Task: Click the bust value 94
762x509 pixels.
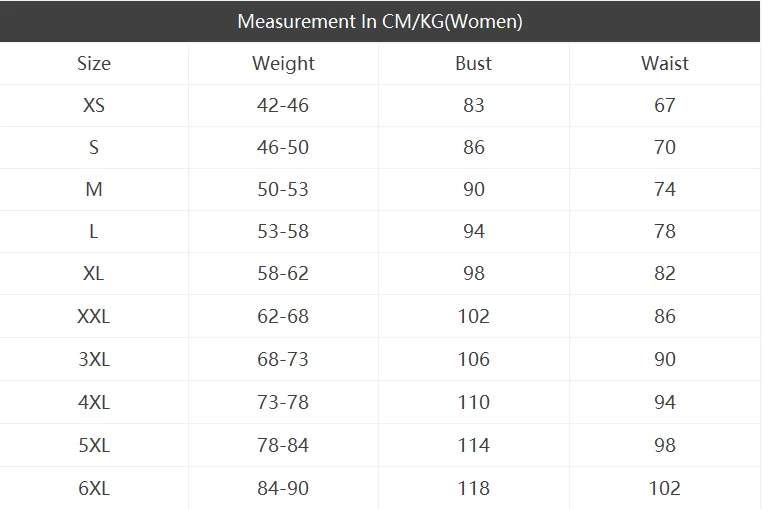Action: click(x=474, y=231)
